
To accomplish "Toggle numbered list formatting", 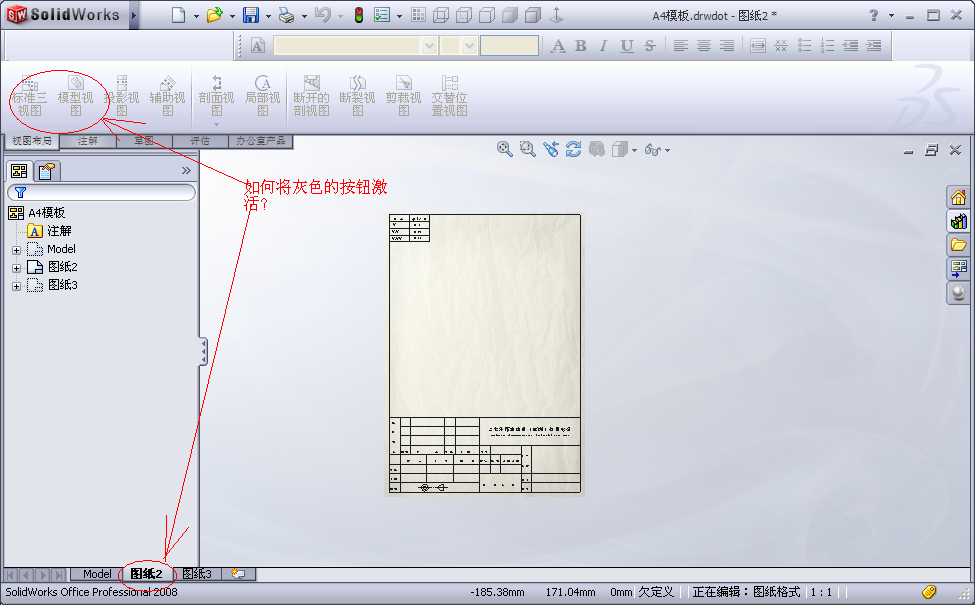I will click(828, 45).
